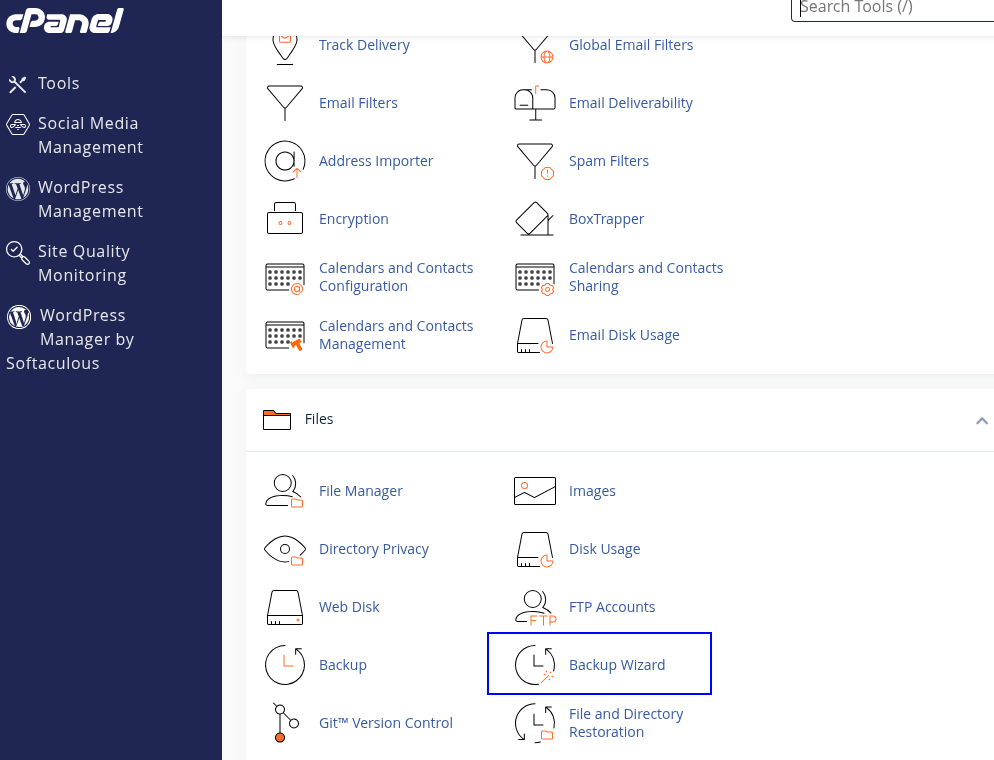Click the Images icon

coord(534,491)
